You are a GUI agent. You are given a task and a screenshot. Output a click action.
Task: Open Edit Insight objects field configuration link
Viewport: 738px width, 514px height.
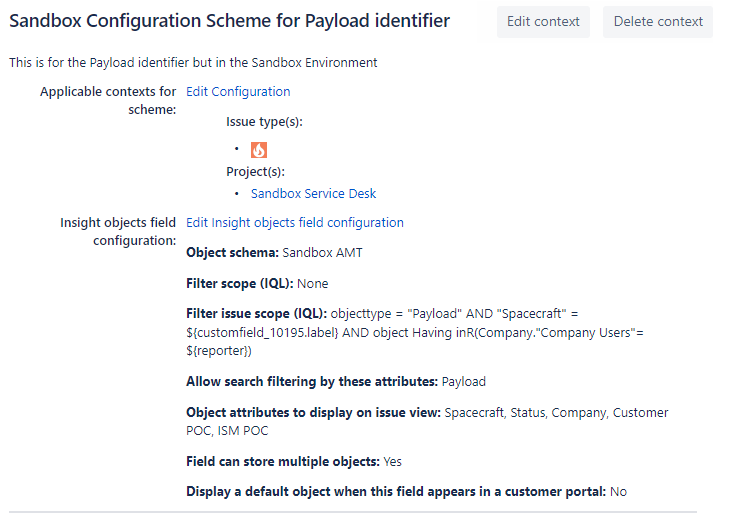[x=295, y=222]
